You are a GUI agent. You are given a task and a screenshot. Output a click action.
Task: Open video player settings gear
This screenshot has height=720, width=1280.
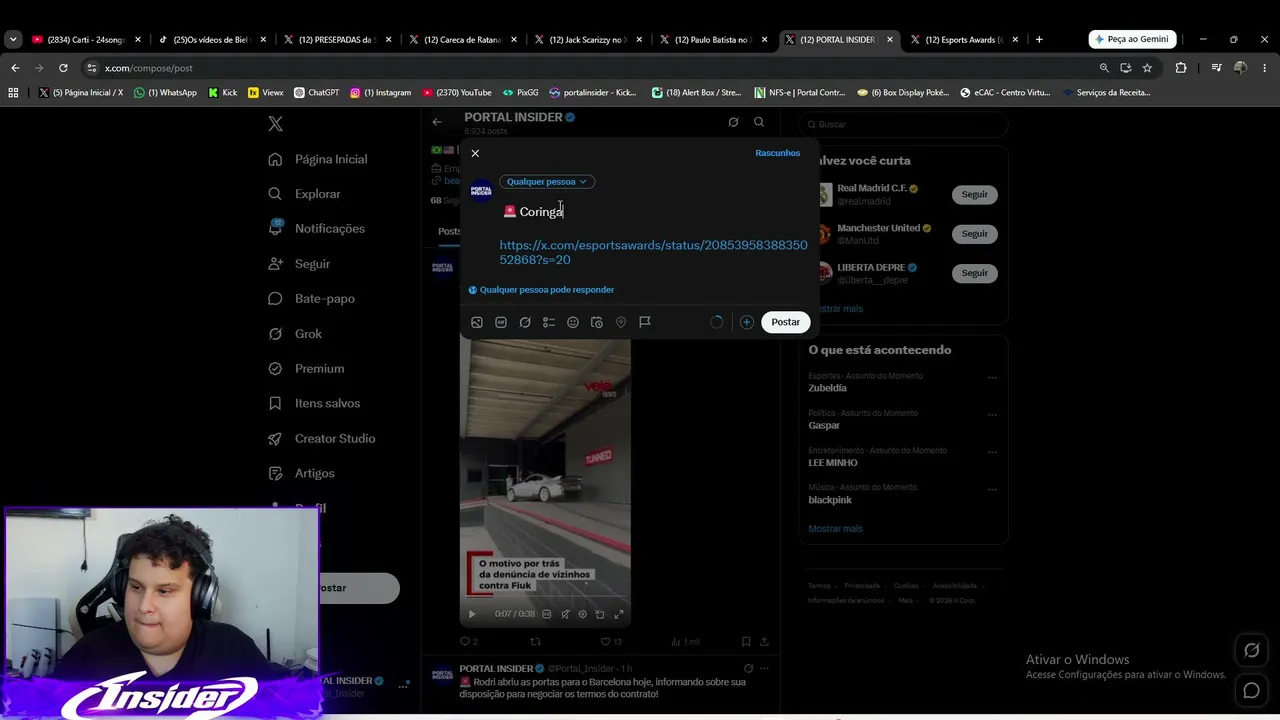pos(583,614)
